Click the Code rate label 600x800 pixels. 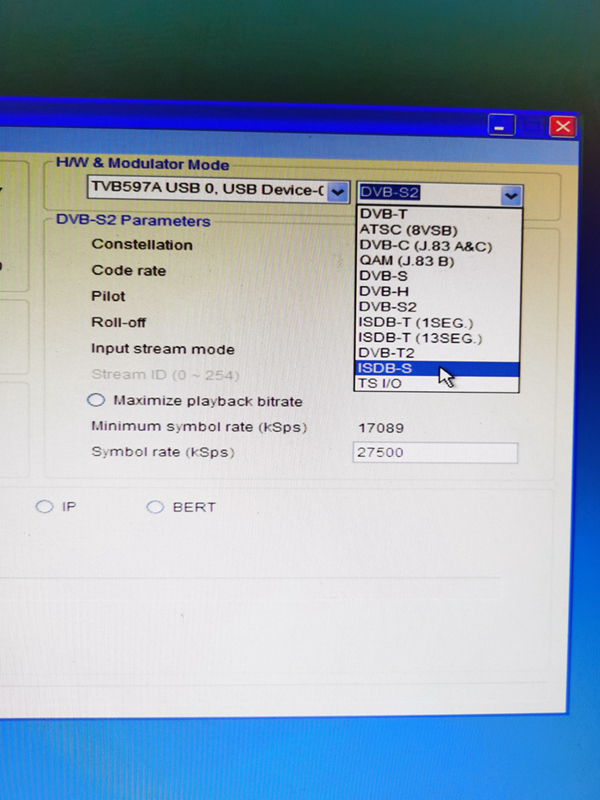[129, 270]
